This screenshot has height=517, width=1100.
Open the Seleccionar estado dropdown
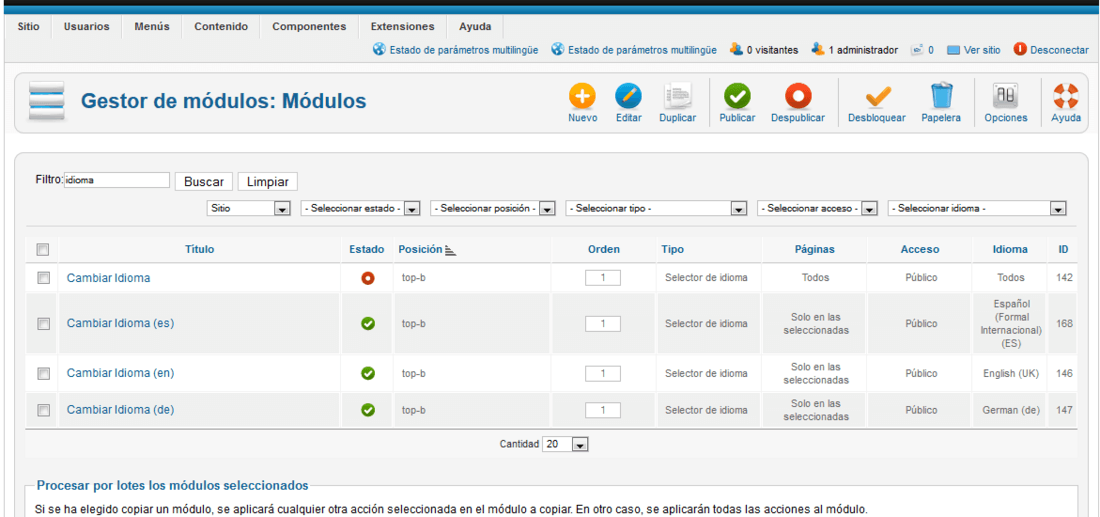pos(360,208)
